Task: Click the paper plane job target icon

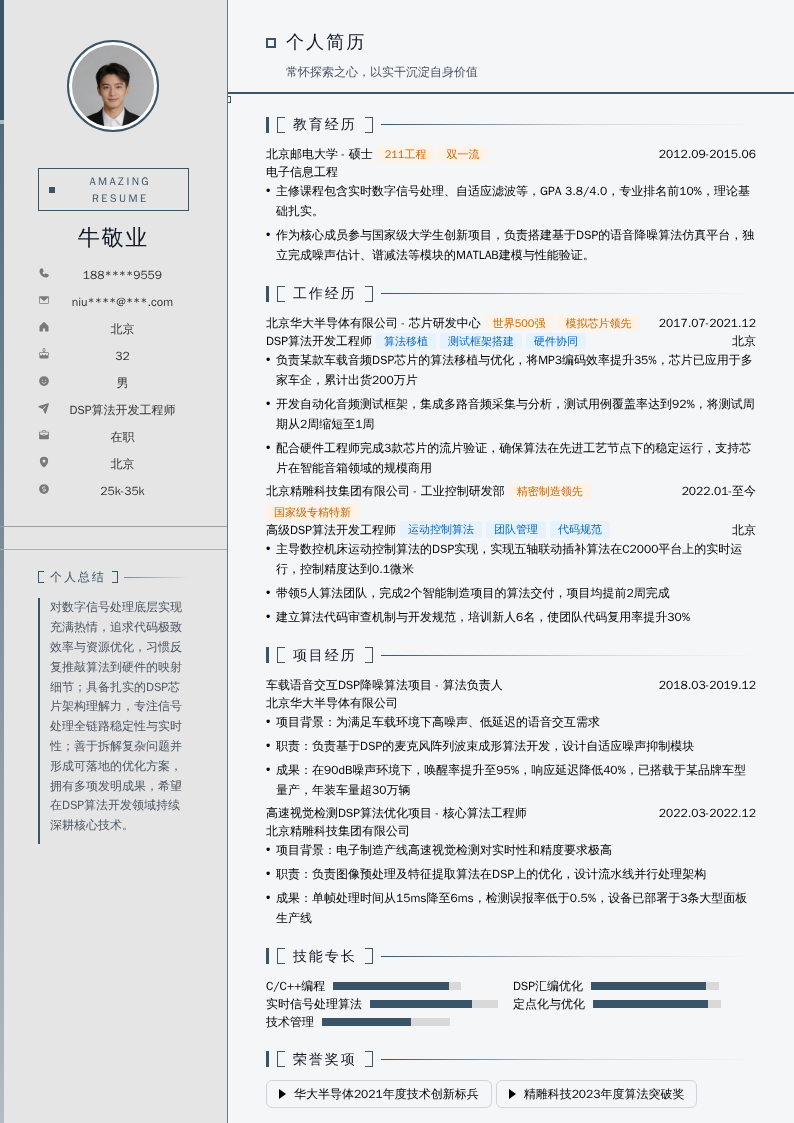Action: tap(44, 408)
